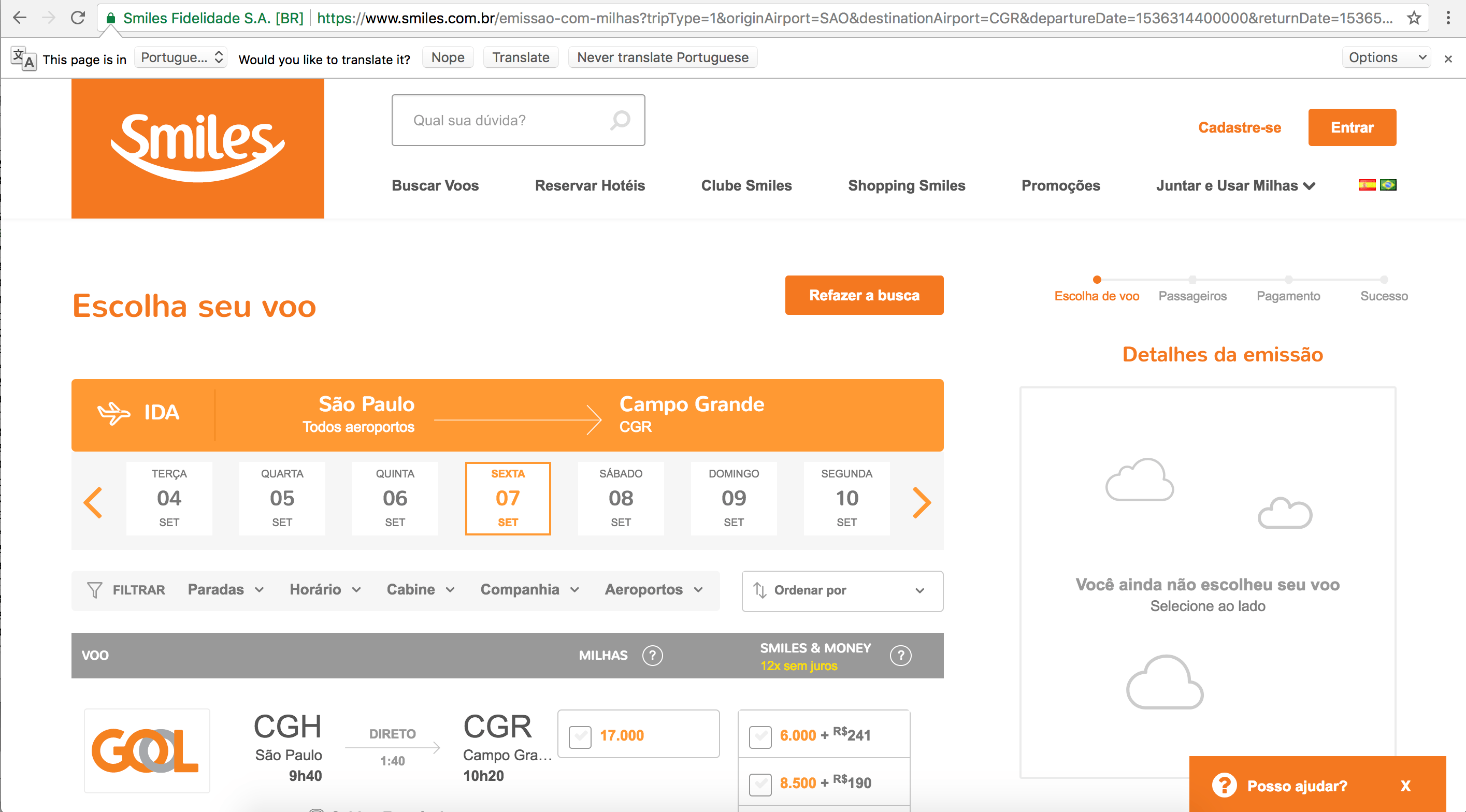
Task: Click Nope in the translation bar
Action: tap(448, 57)
